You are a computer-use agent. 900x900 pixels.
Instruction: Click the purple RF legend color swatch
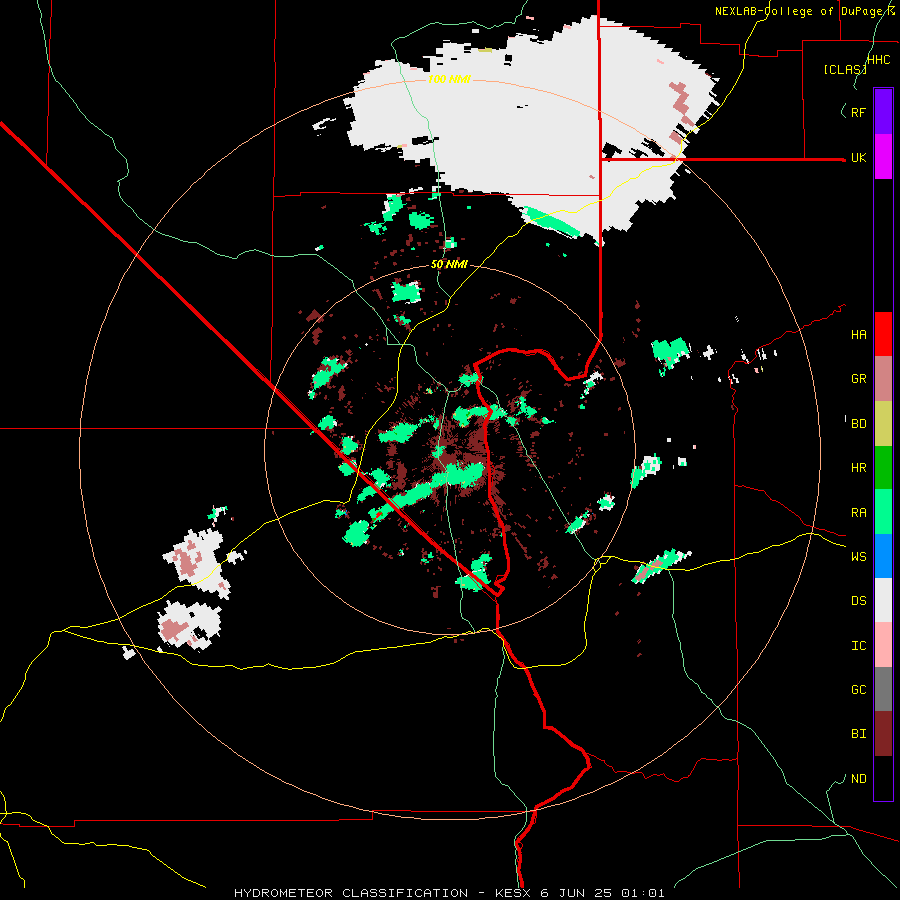pyautogui.click(x=883, y=112)
